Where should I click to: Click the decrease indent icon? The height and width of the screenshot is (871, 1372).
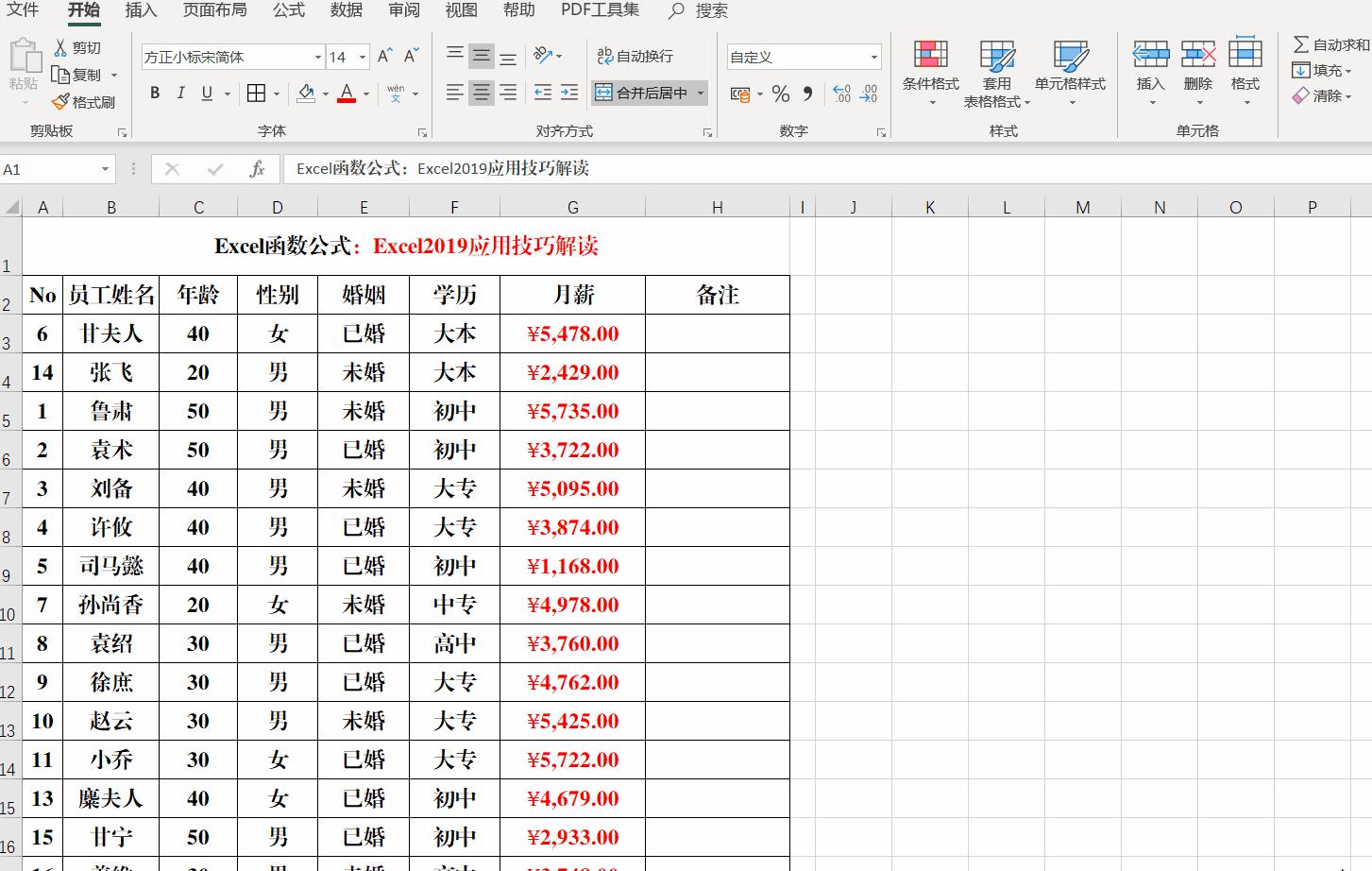click(543, 93)
